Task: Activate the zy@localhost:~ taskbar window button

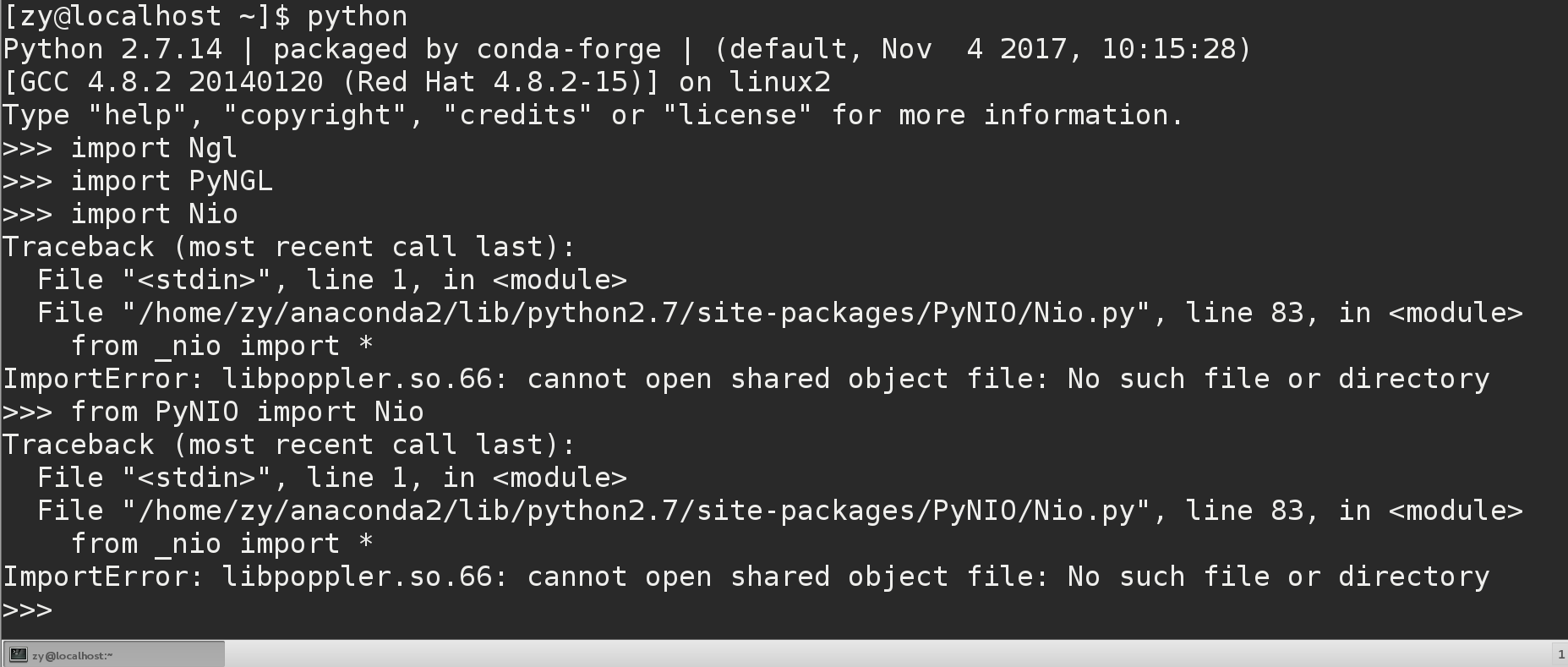Action: (x=114, y=655)
